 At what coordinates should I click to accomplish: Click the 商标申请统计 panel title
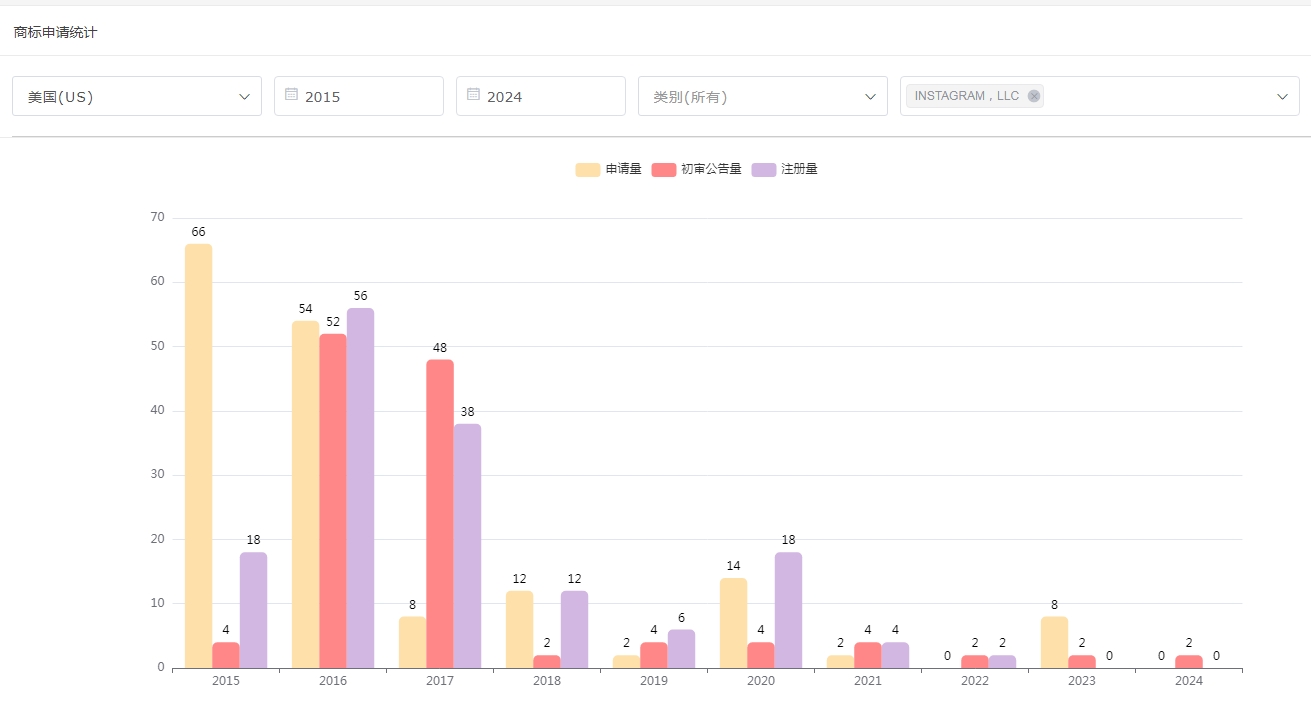[x=56, y=32]
